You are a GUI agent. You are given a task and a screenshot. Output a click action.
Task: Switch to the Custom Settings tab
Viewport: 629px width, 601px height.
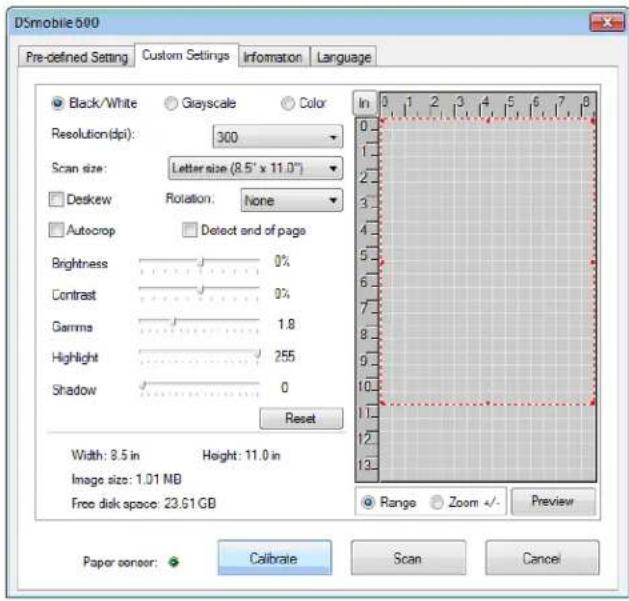pyautogui.click(x=186, y=55)
